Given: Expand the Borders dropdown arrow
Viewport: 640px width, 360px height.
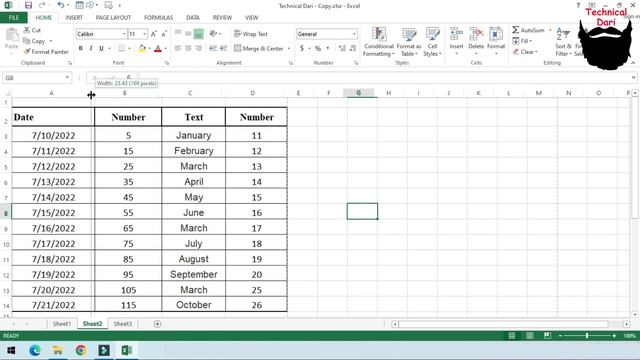Looking at the screenshot, I should [x=129, y=48].
